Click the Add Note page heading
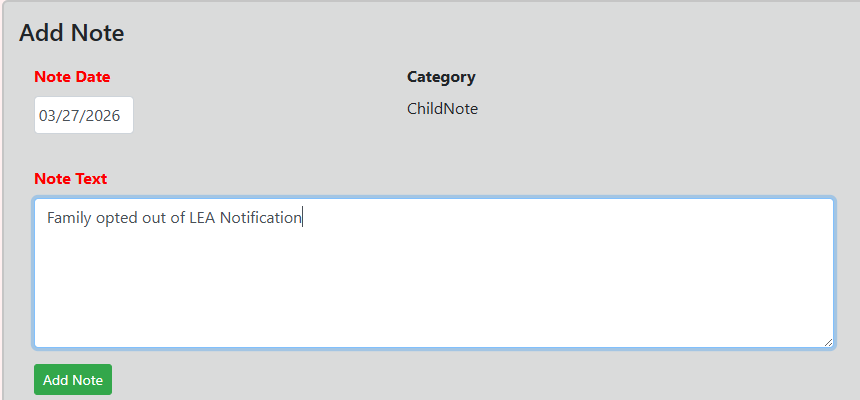Viewport: 860px width, 400px height. 71,33
